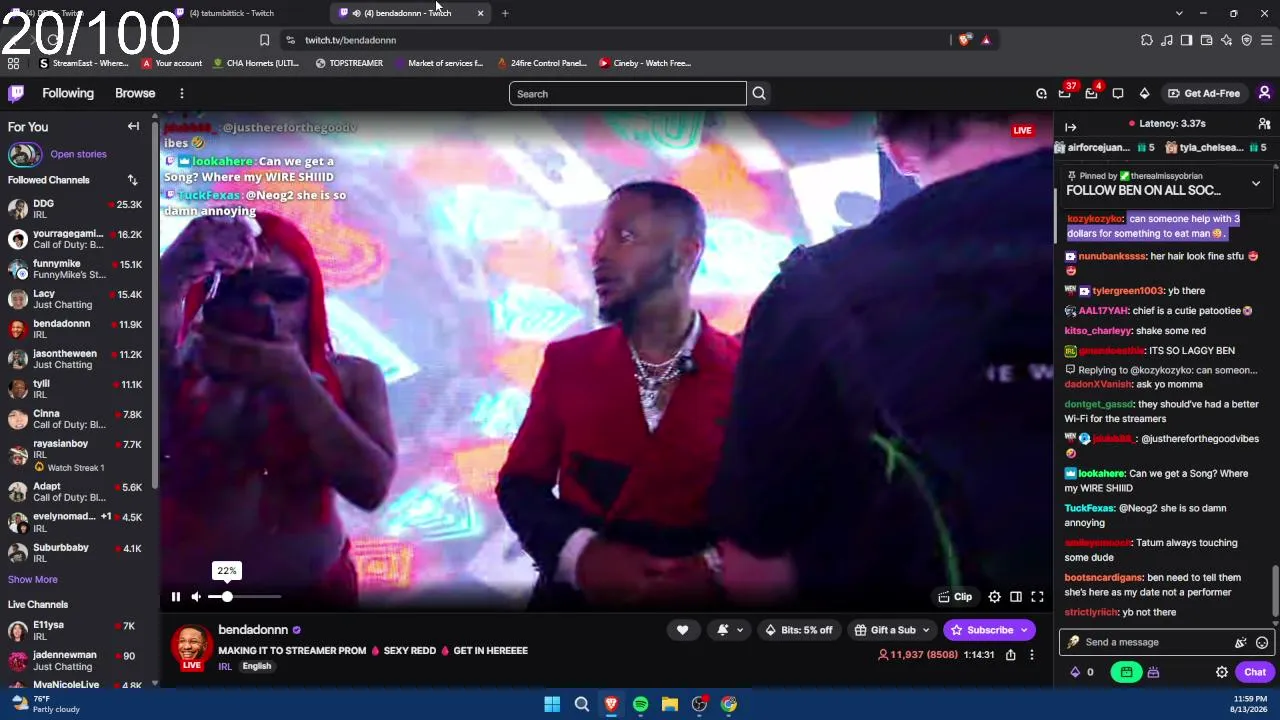
Task: Open the mail icon showing badge 4
Action: pyautogui.click(x=1092, y=92)
